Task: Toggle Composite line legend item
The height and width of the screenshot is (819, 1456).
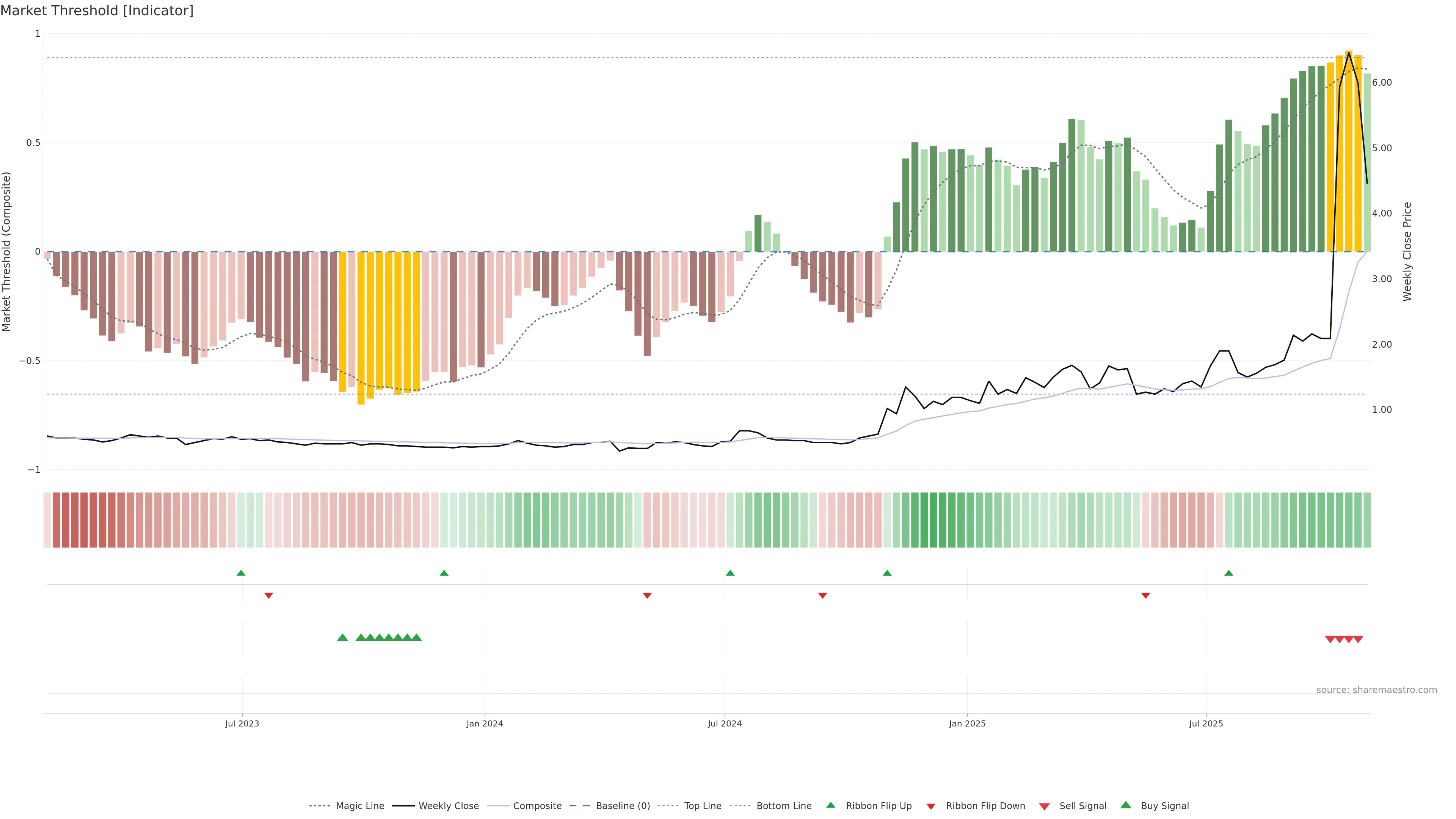Action: pos(537,806)
